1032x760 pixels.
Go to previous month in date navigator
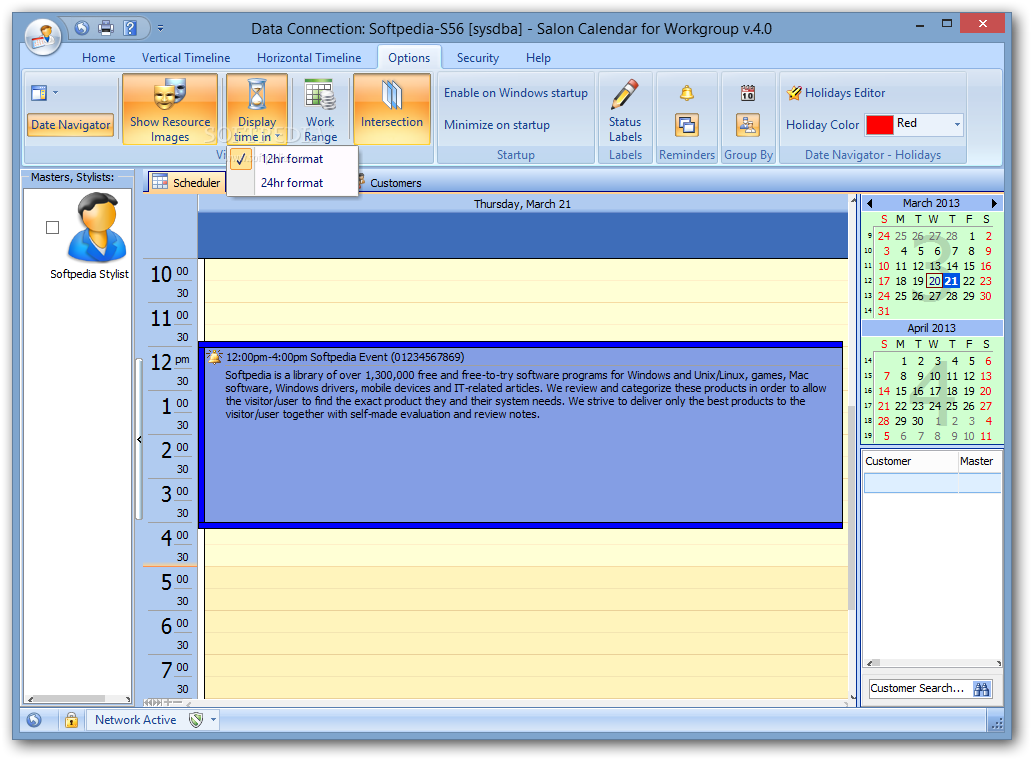coord(869,203)
